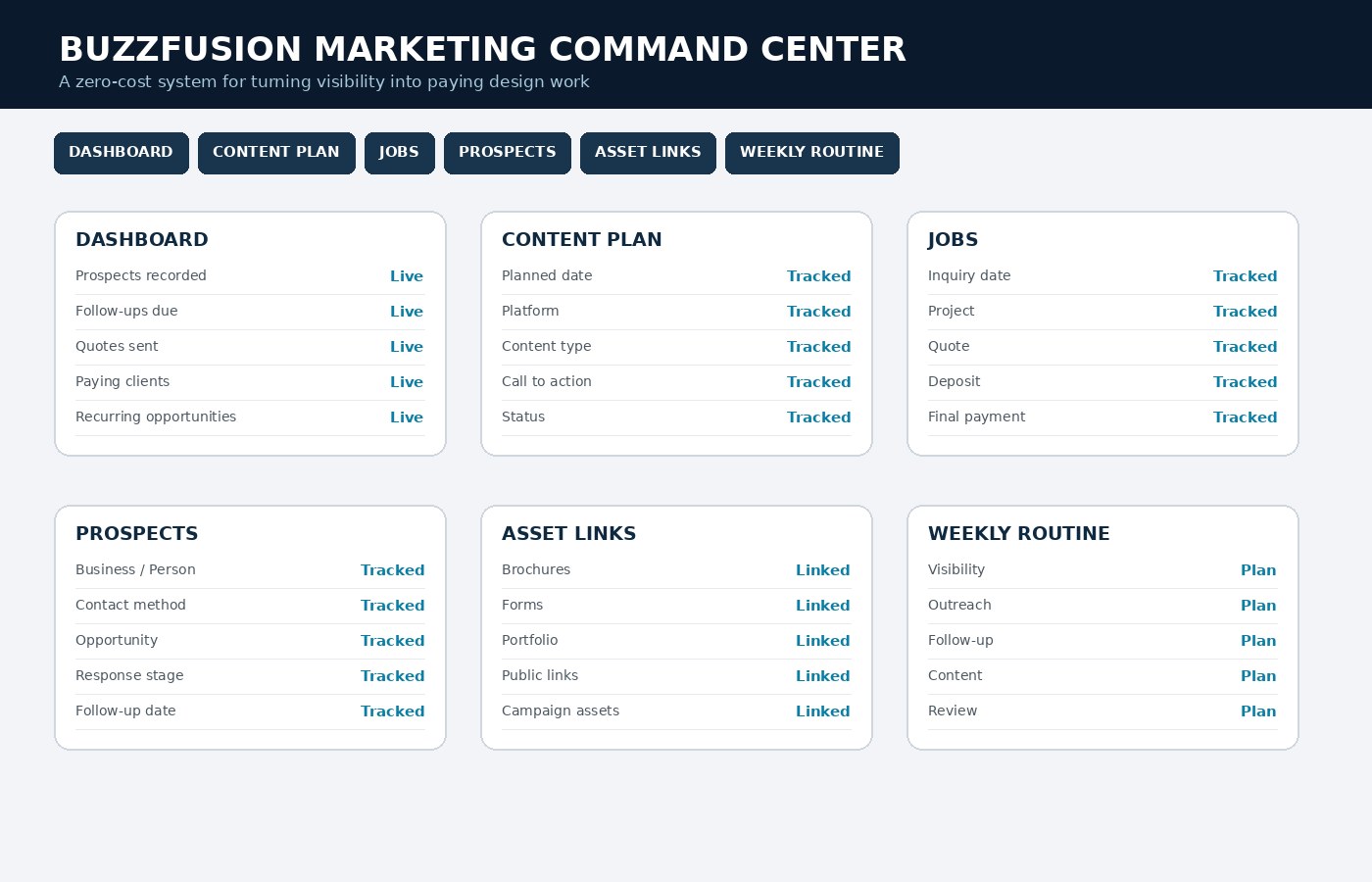Click the WEEKLY ROUTINE card heading
Screen dimensions: 1372x882
click(1019, 533)
